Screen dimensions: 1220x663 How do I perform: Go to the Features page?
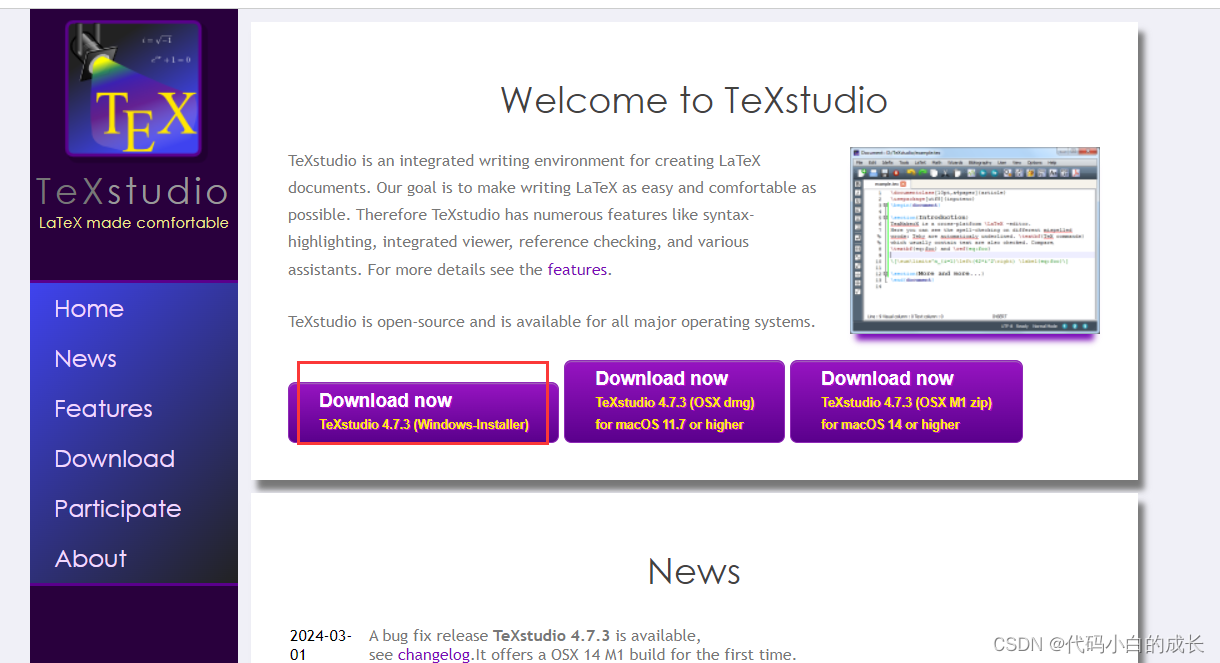pos(103,409)
